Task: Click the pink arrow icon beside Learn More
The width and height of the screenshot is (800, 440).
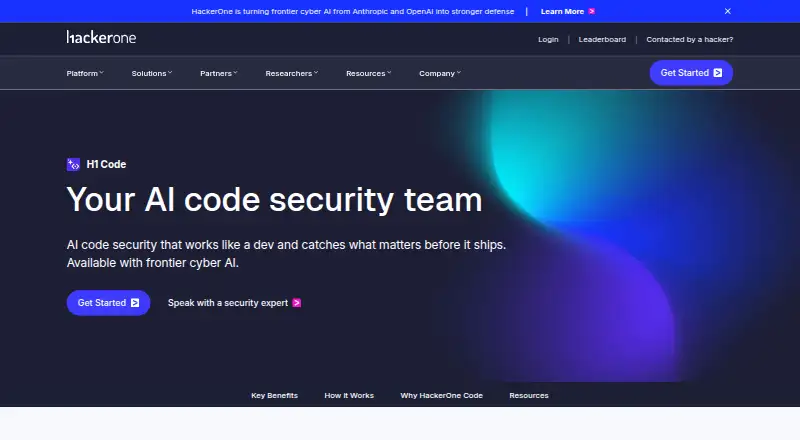Action: [x=592, y=11]
